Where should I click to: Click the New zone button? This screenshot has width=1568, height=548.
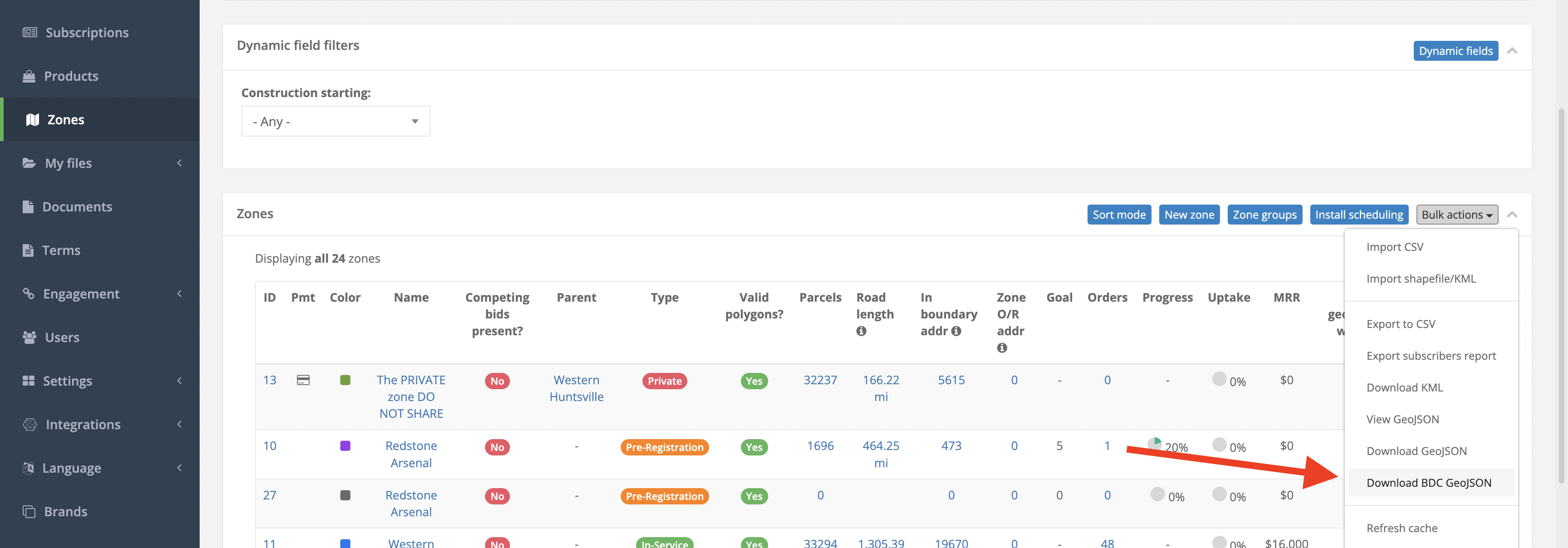[x=1189, y=214]
